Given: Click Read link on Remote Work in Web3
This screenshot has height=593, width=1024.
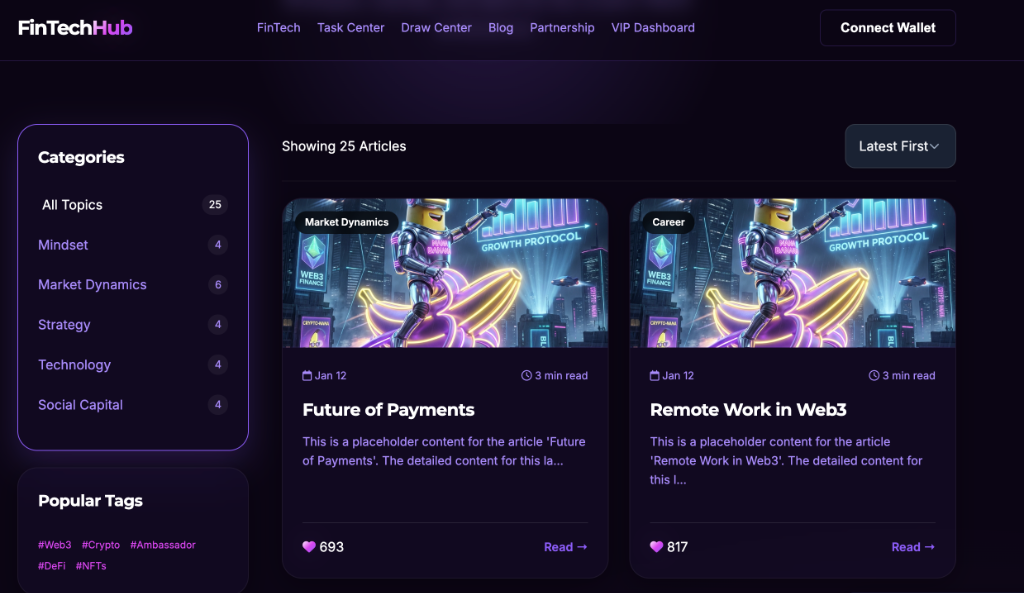Looking at the screenshot, I should (x=912, y=547).
